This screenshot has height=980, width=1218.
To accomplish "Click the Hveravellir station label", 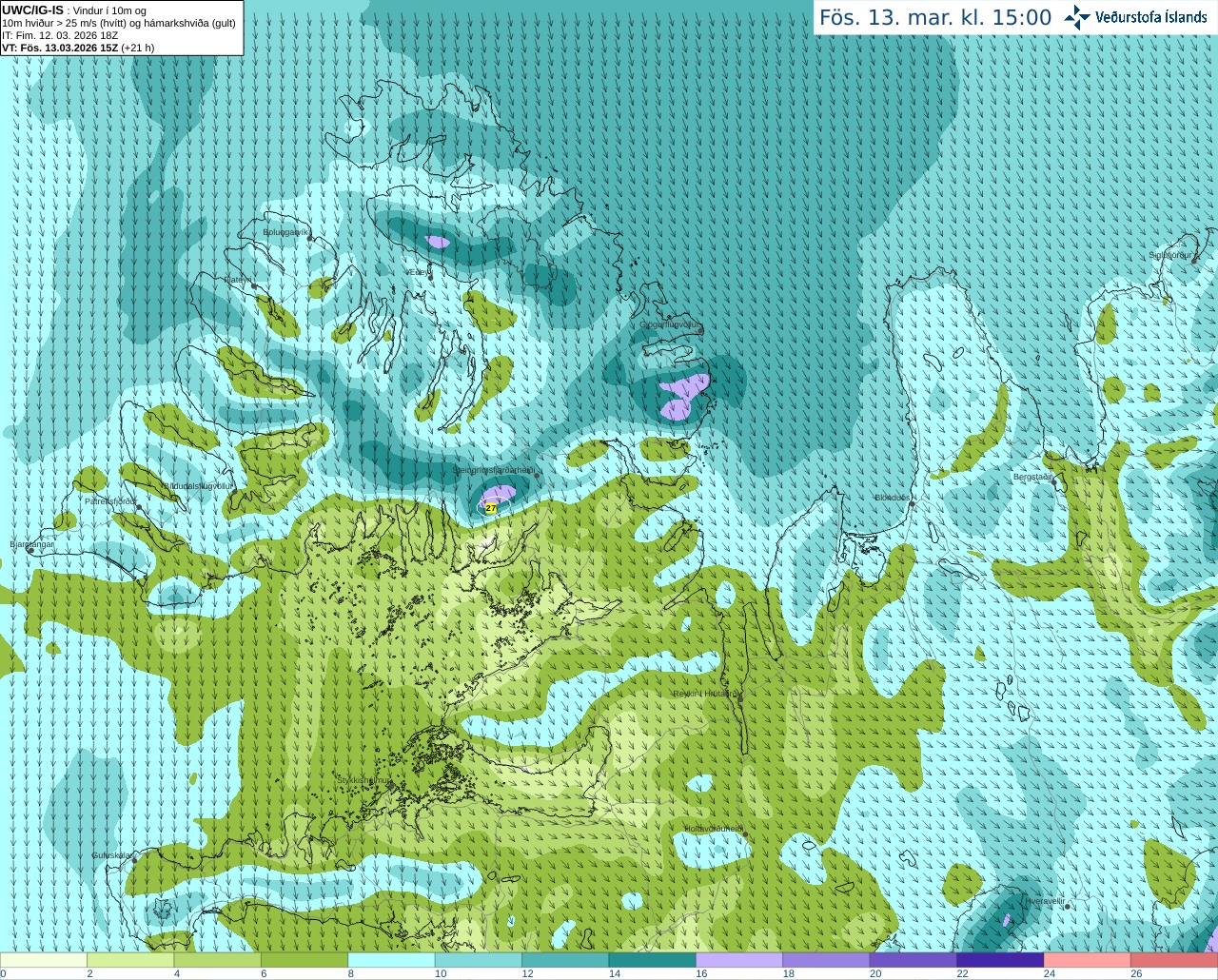I will coord(1044,900).
